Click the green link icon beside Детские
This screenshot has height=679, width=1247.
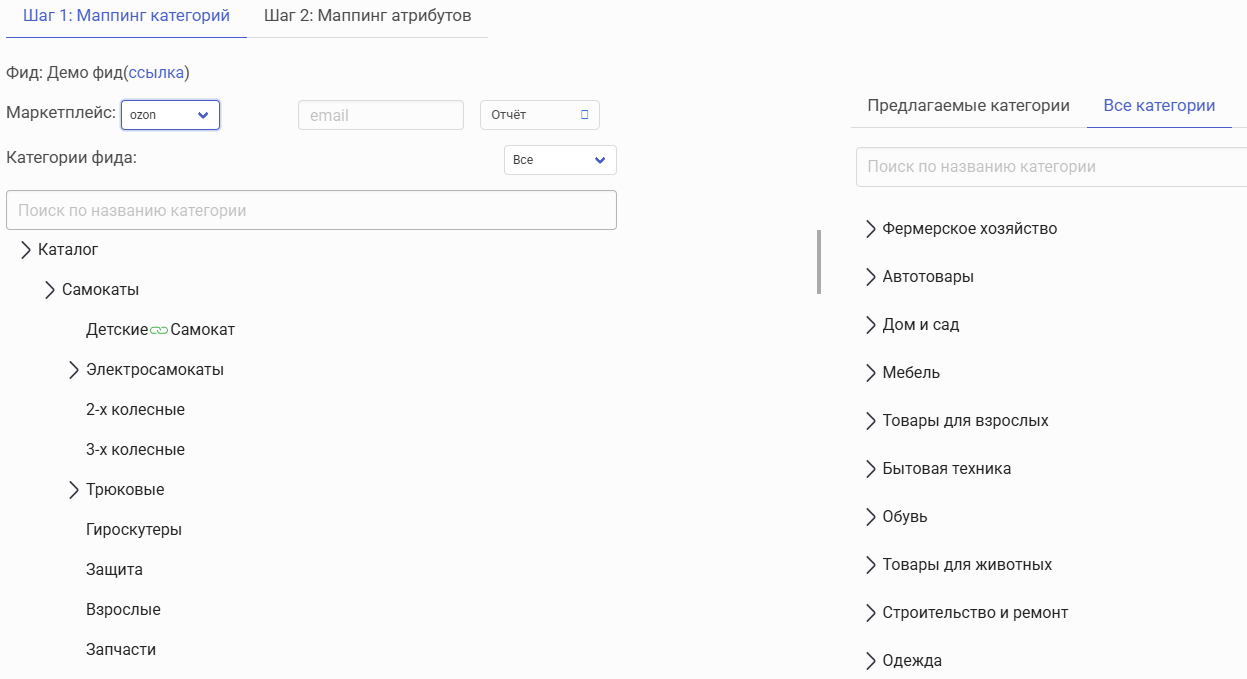point(159,330)
